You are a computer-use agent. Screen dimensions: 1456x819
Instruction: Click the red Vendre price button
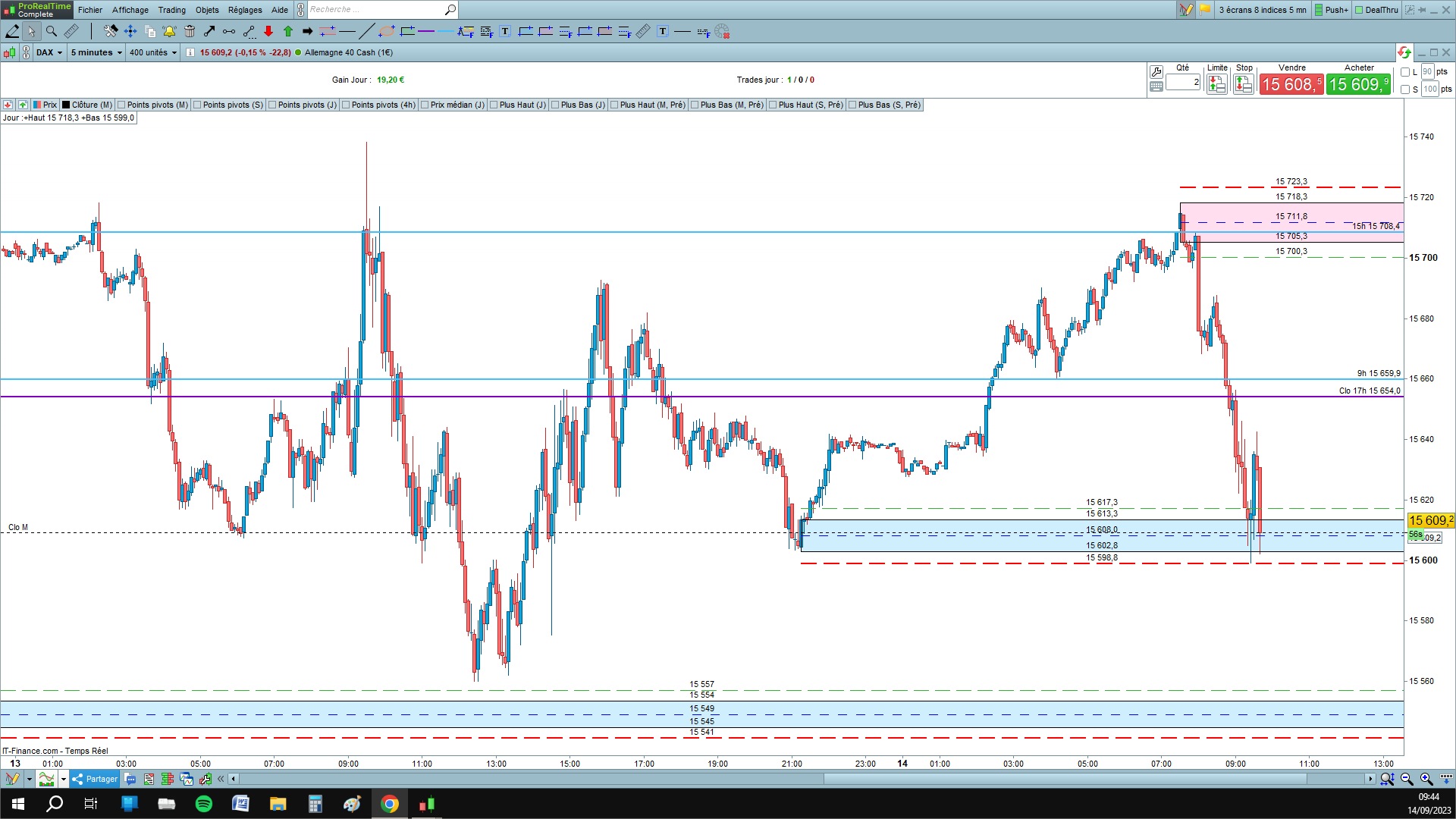[x=1291, y=84]
